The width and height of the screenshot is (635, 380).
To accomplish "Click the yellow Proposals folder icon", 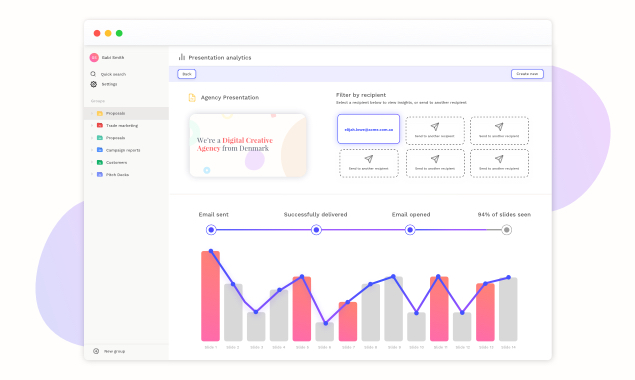I will (x=100, y=113).
